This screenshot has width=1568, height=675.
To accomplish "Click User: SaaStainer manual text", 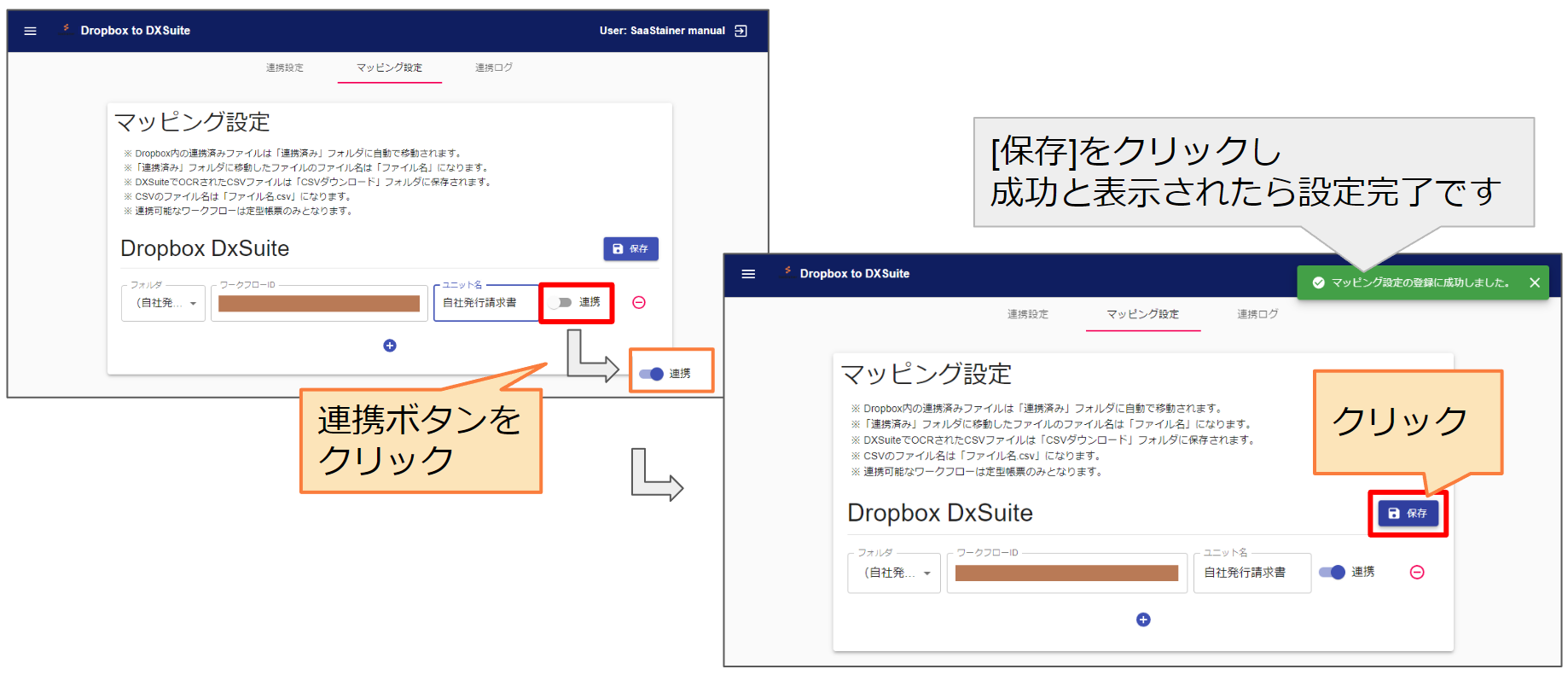I will coord(662,31).
